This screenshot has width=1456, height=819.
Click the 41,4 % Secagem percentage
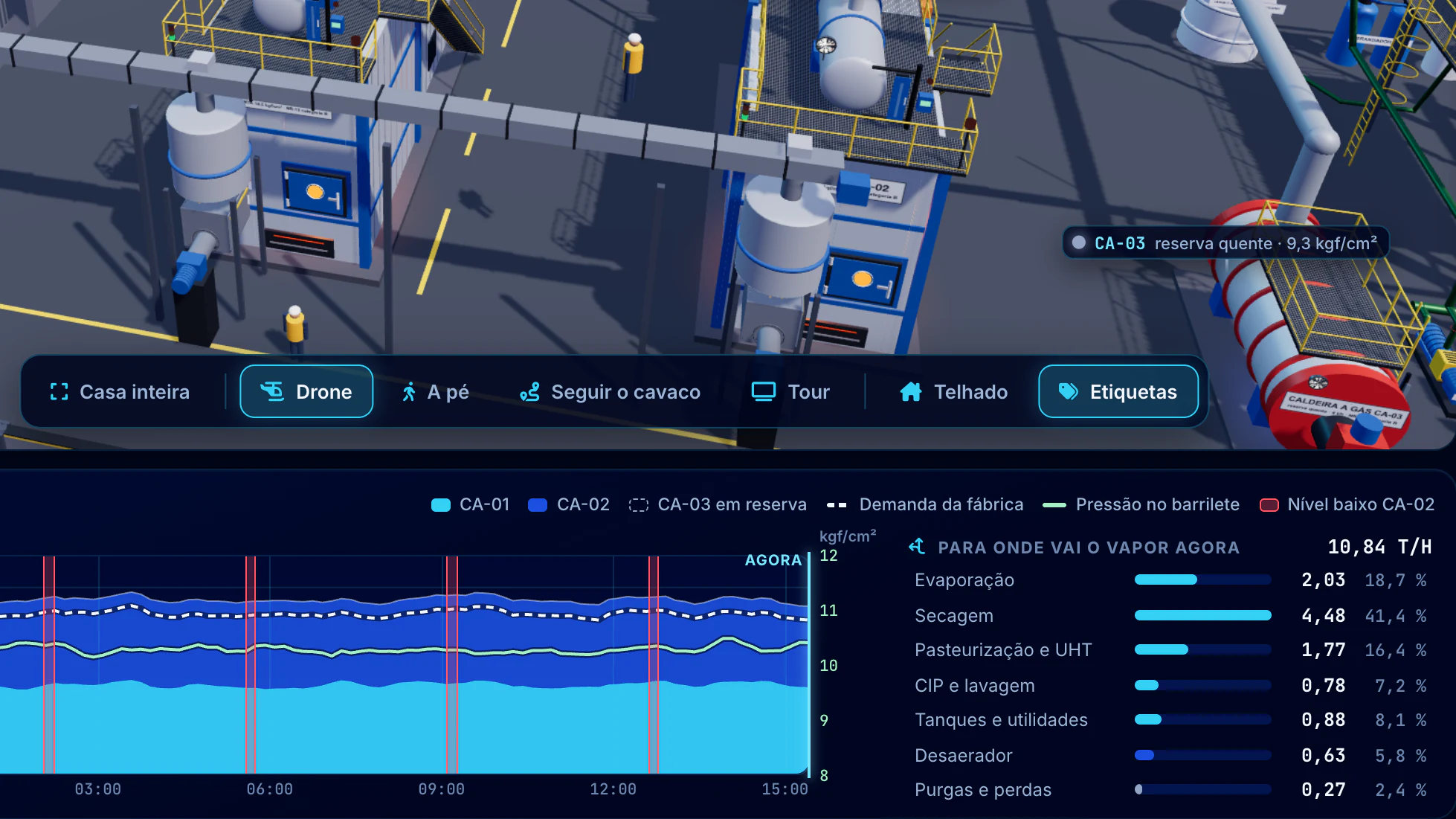pyautogui.click(x=1395, y=615)
